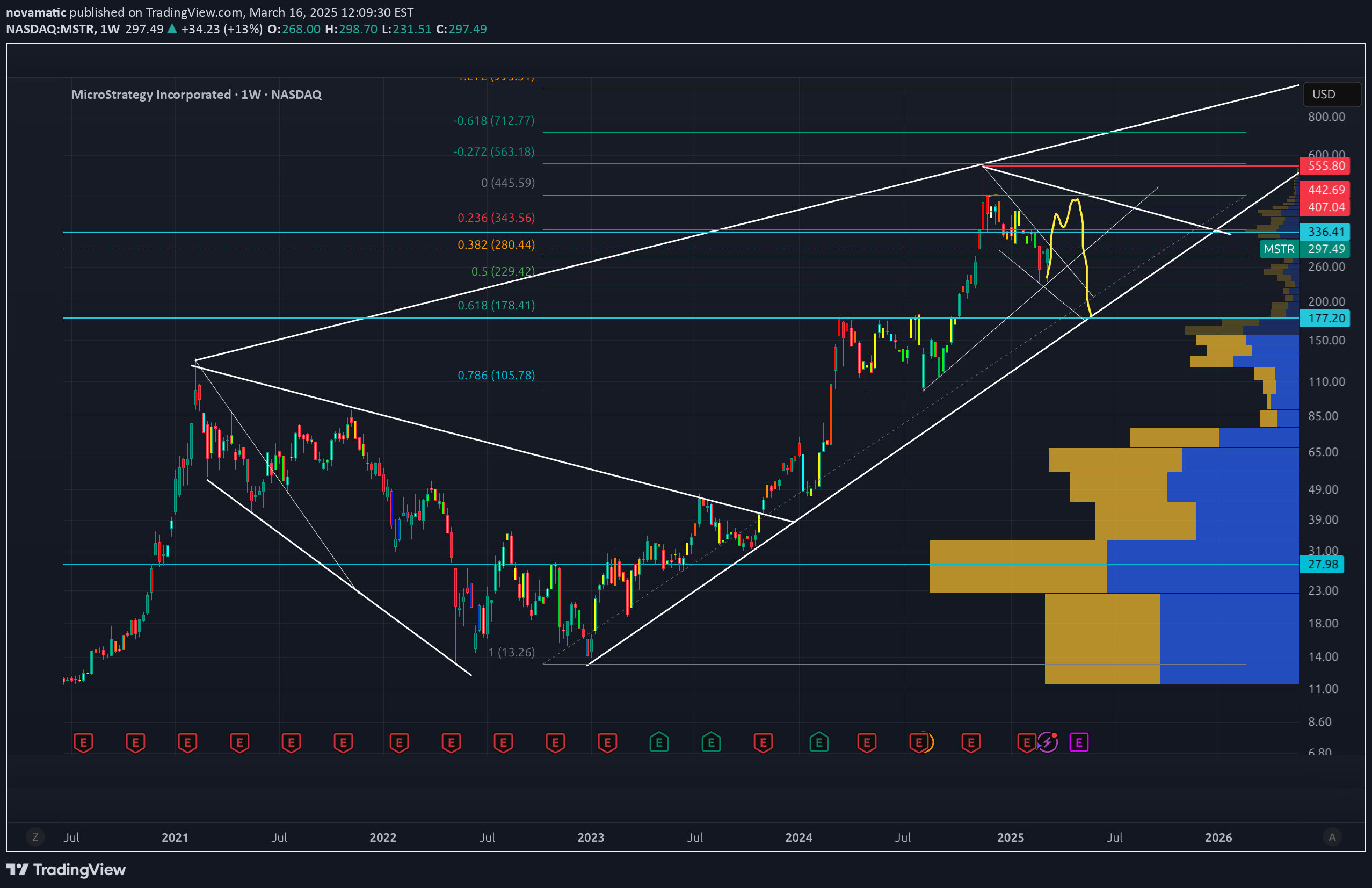Open the USD currency selector

1332,94
